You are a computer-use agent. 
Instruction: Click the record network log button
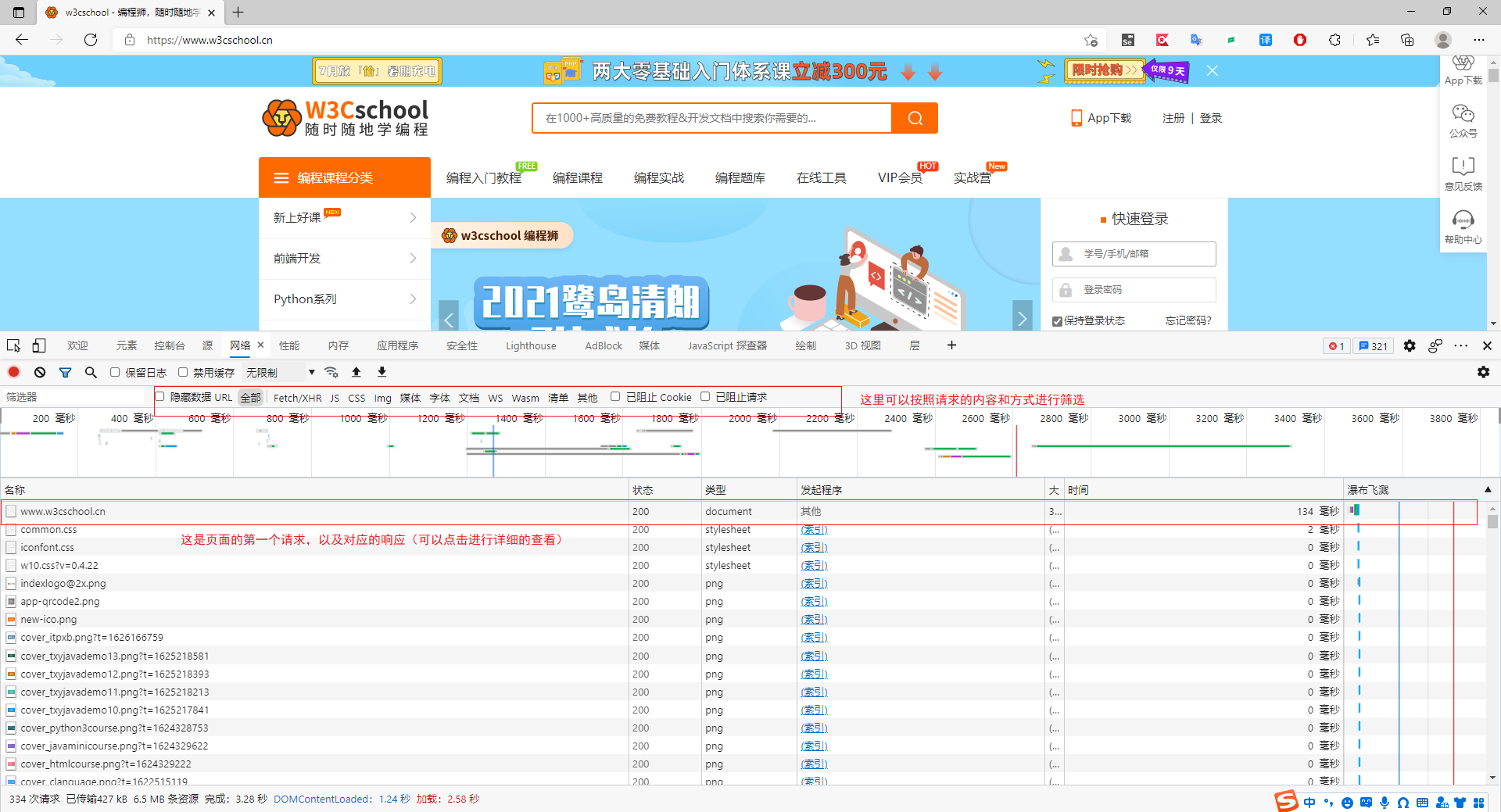click(14, 373)
